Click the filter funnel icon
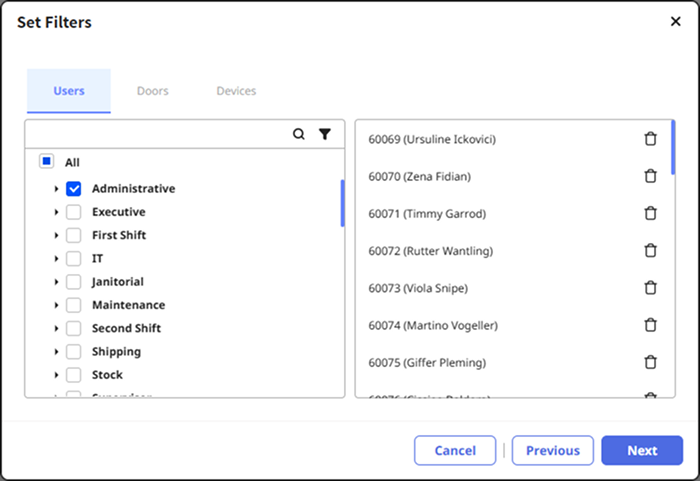The height and width of the screenshot is (481, 700). point(325,134)
